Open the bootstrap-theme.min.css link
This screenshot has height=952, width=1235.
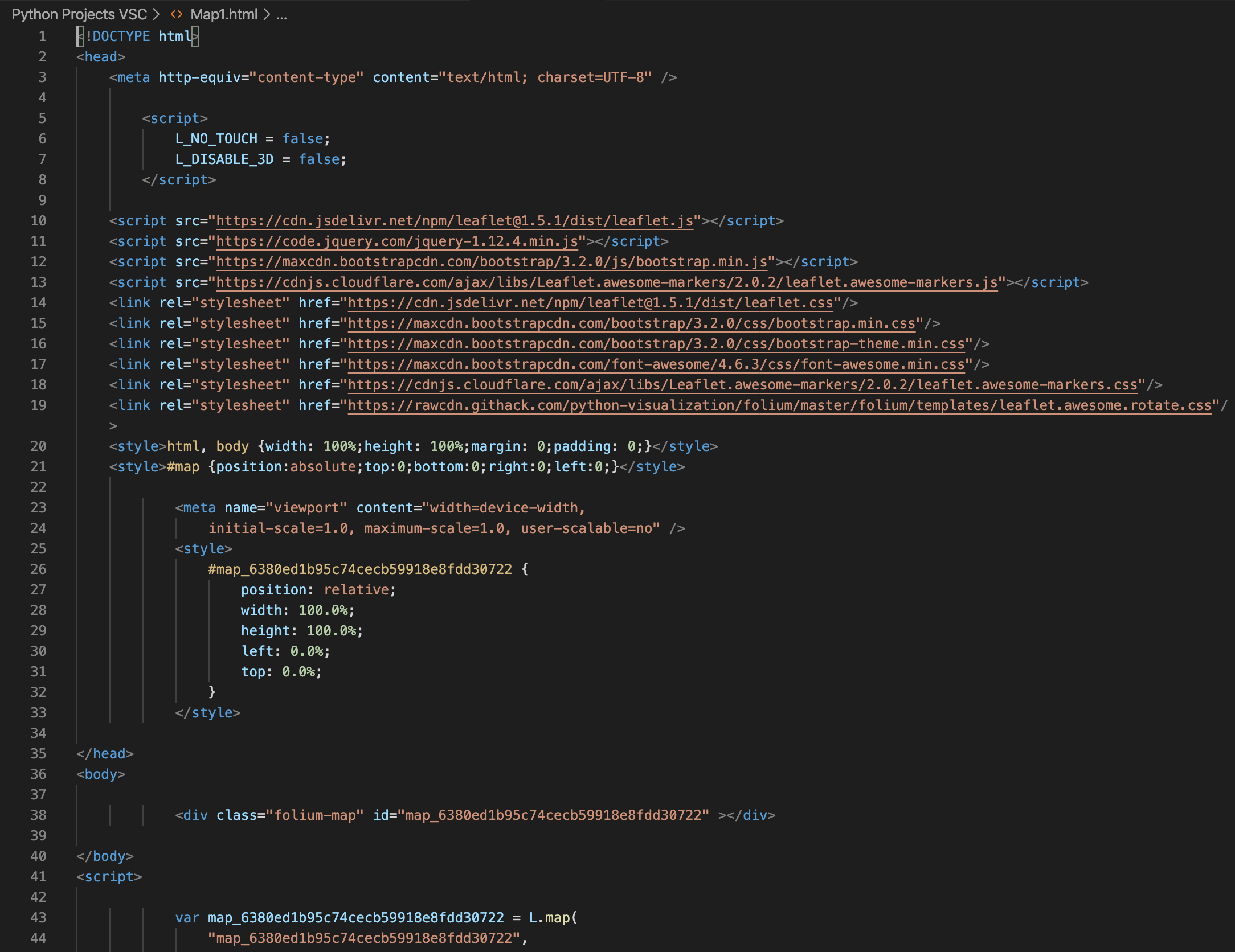pyautogui.click(x=656, y=344)
